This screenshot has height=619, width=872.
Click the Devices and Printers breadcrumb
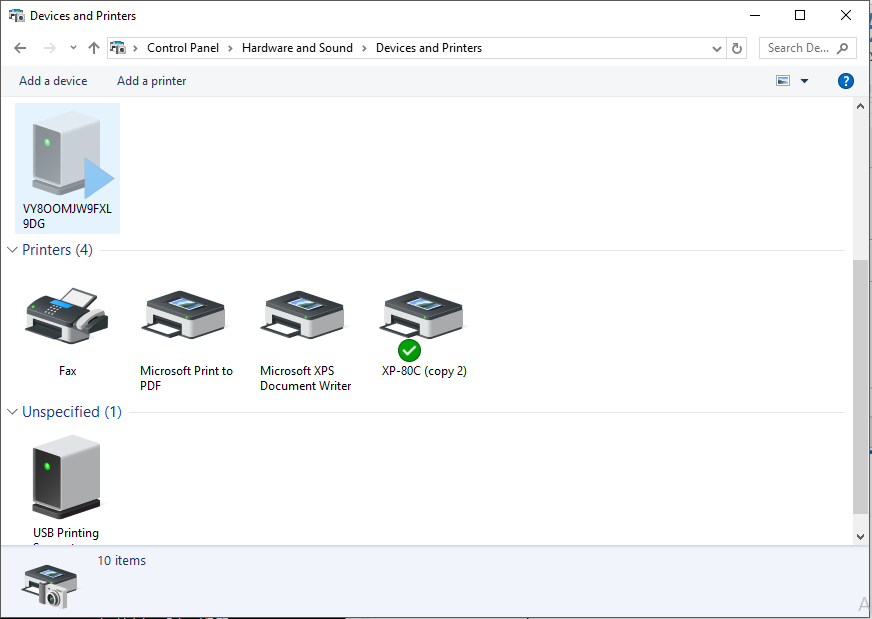[x=429, y=48]
